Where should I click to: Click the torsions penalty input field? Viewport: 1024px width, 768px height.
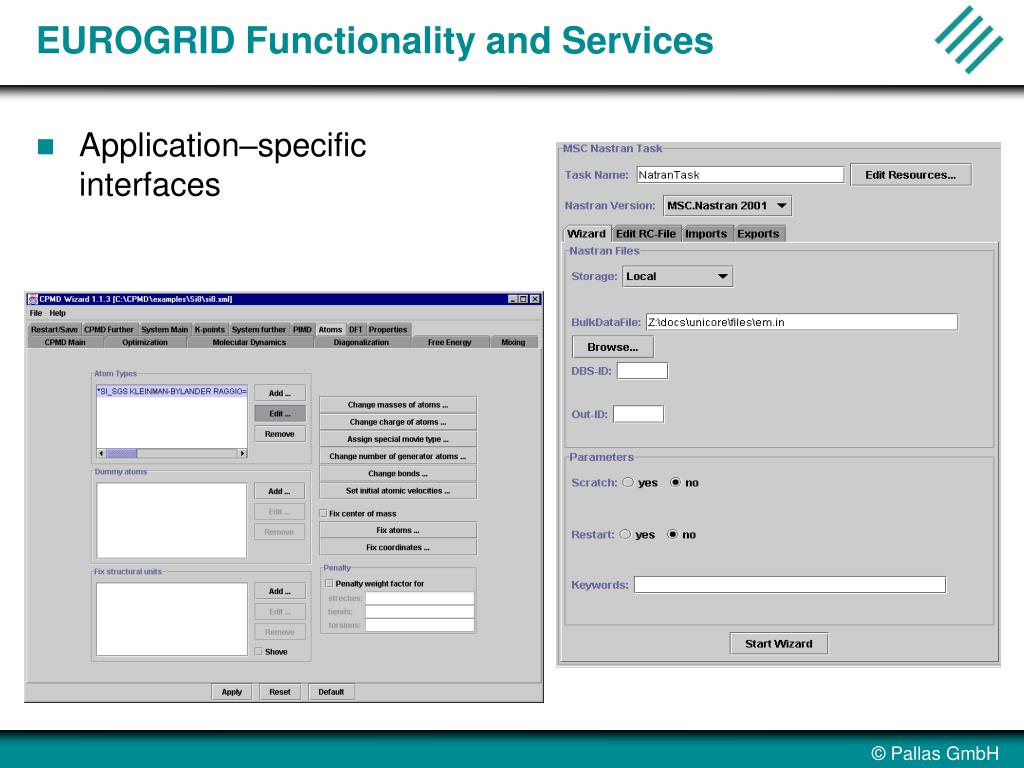click(419, 625)
